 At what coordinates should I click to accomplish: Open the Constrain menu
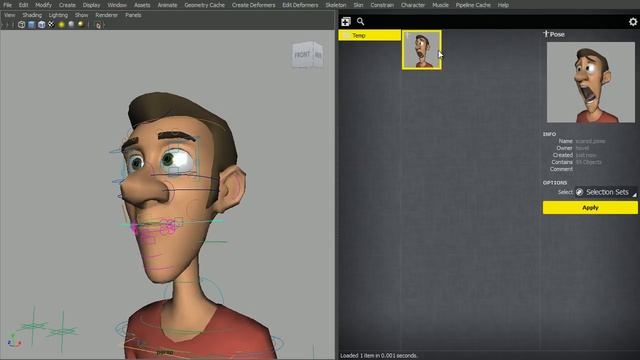pos(382,5)
